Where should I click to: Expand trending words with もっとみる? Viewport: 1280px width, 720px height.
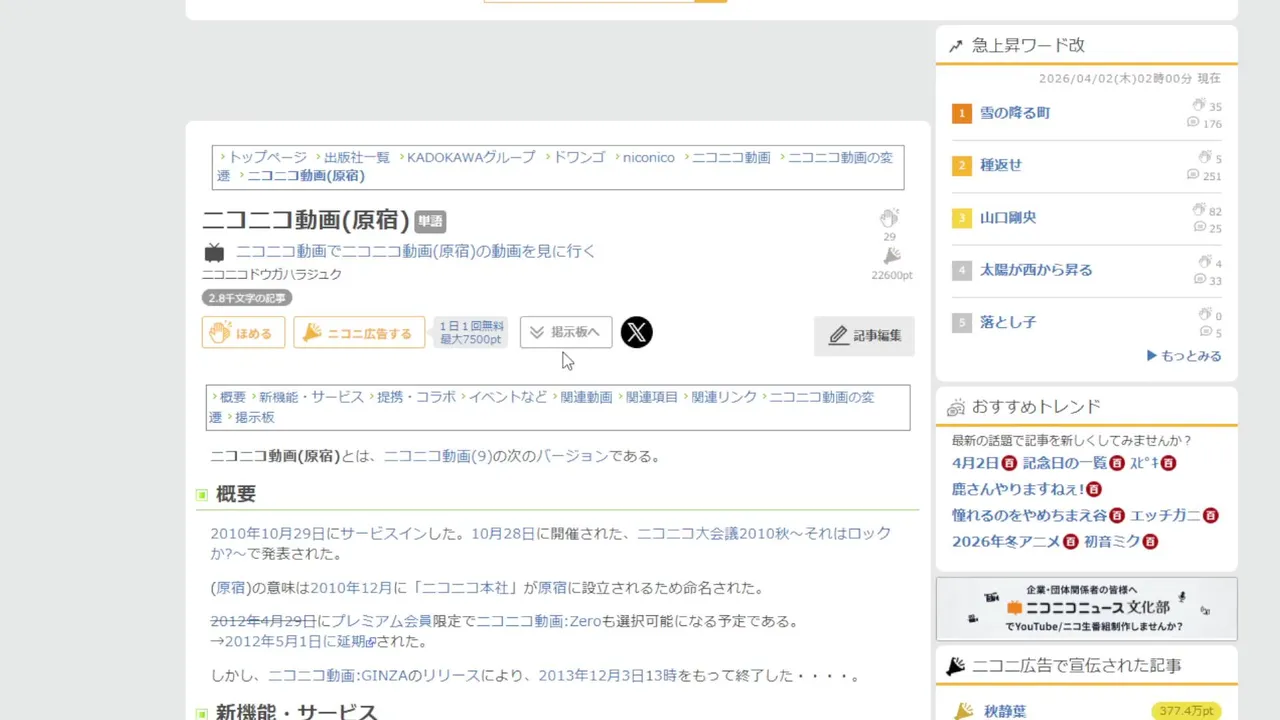tap(1184, 355)
